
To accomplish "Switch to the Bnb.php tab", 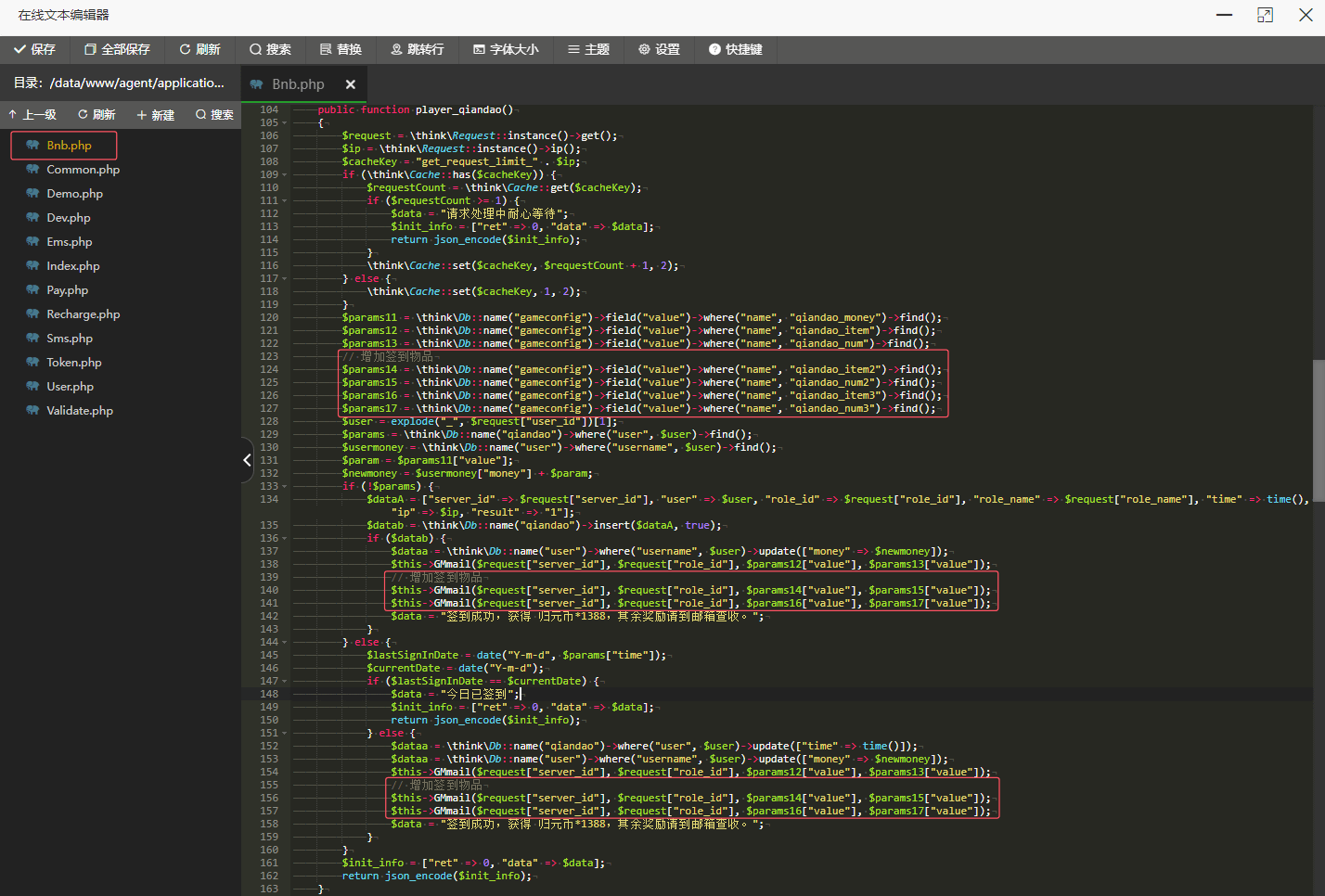I will coord(297,84).
